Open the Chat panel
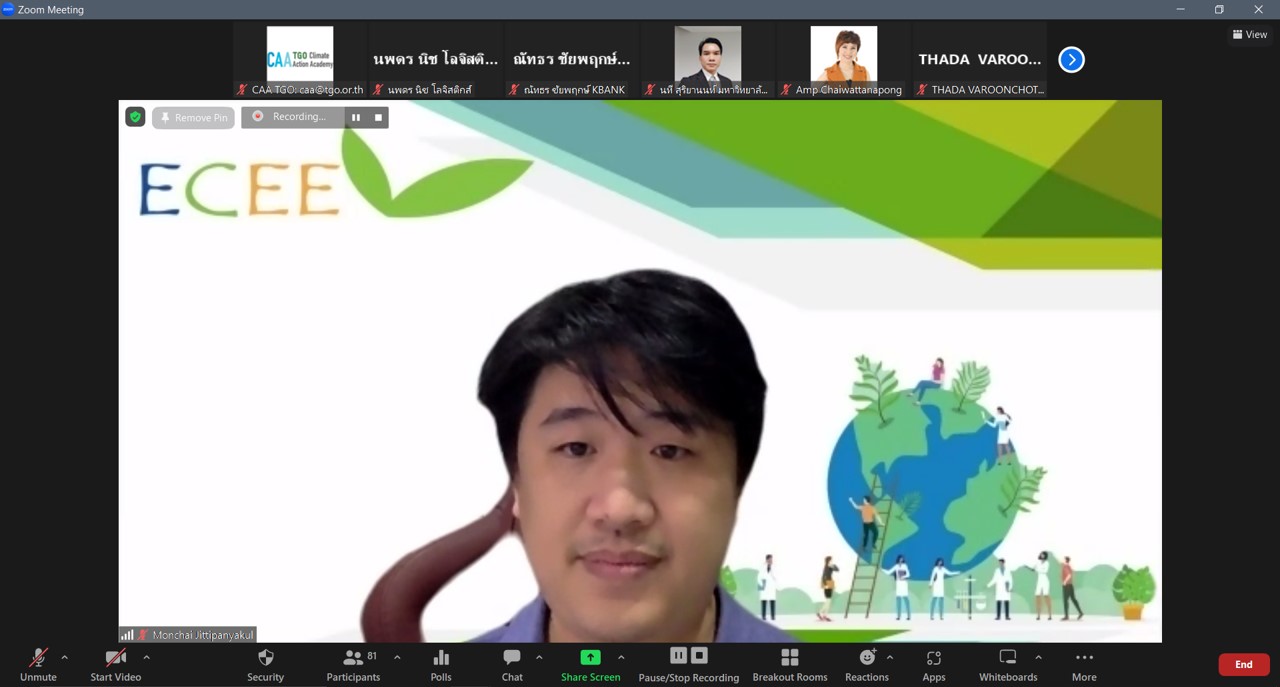The height and width of the screenshot is (687, 1280). (512, 665)
